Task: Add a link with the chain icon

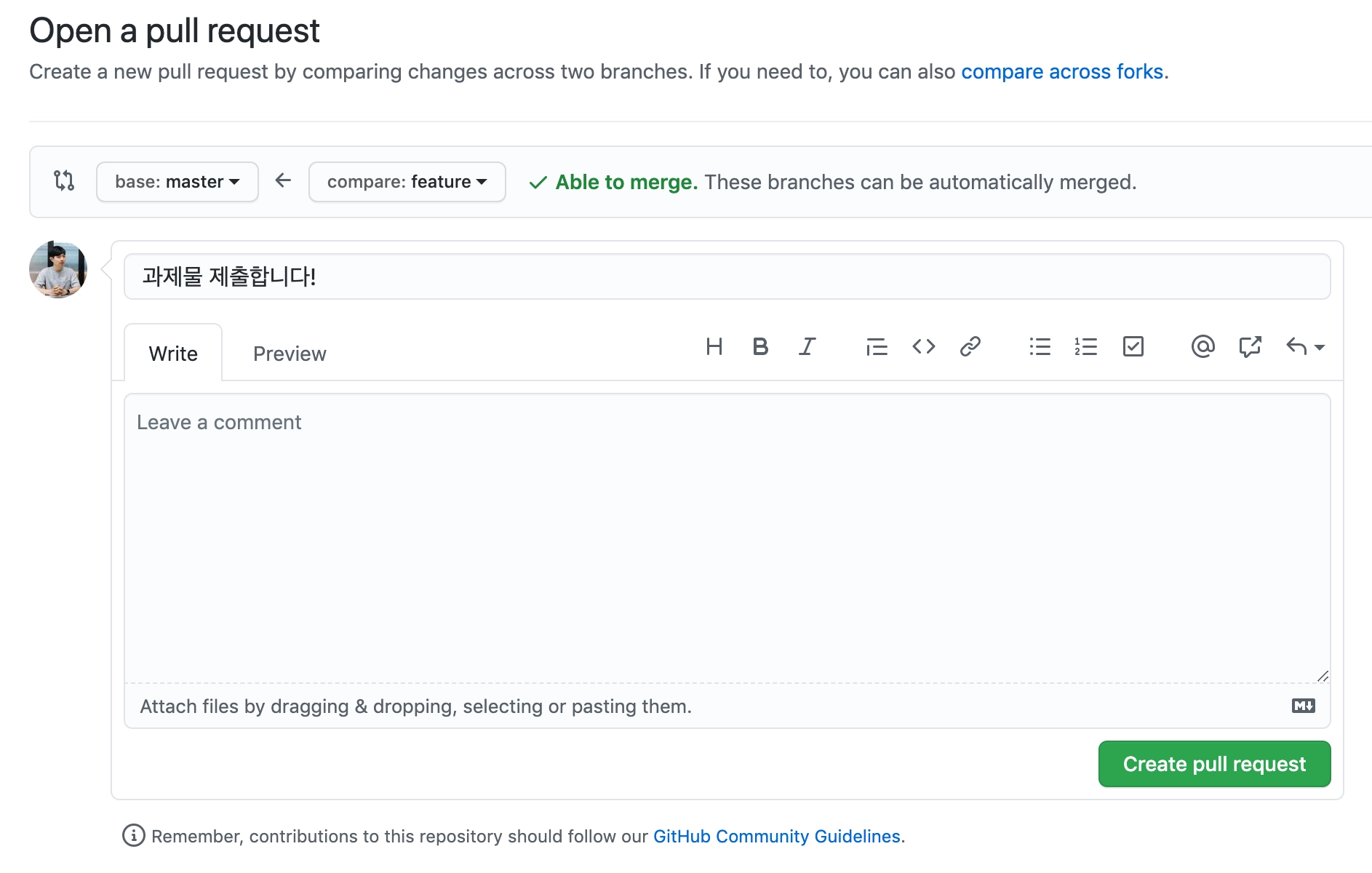Action: tap(970, 347)
